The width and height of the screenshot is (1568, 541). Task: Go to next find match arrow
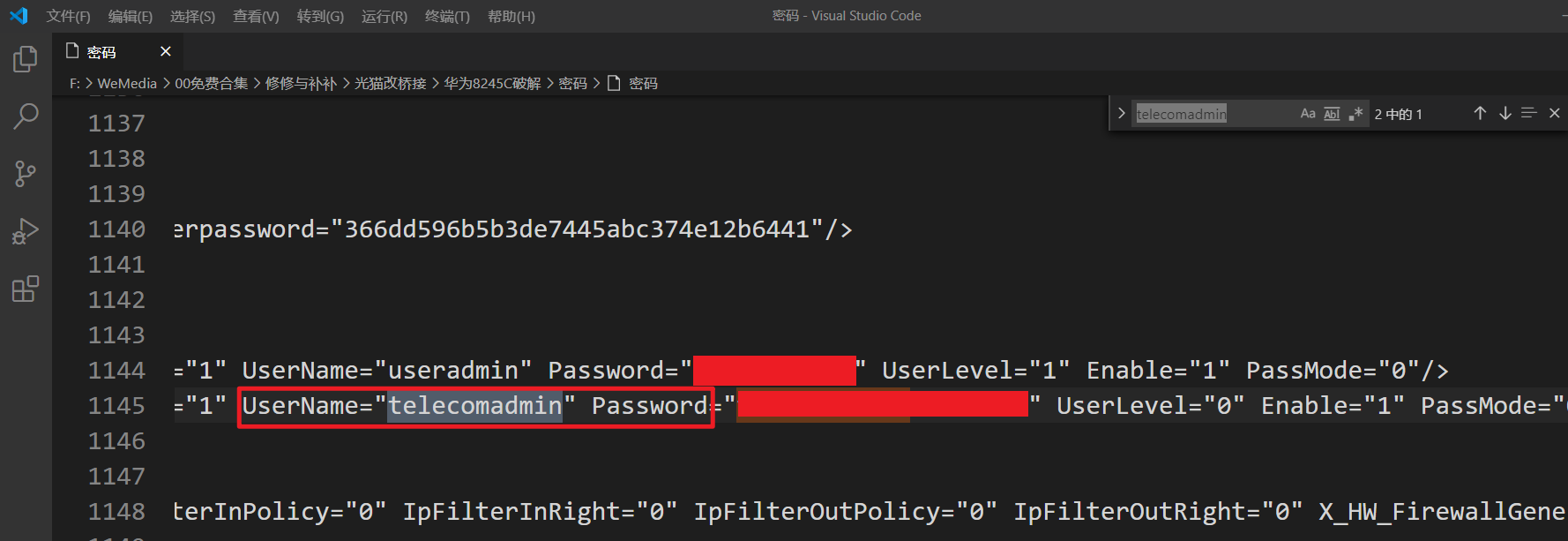point(1505,113)
